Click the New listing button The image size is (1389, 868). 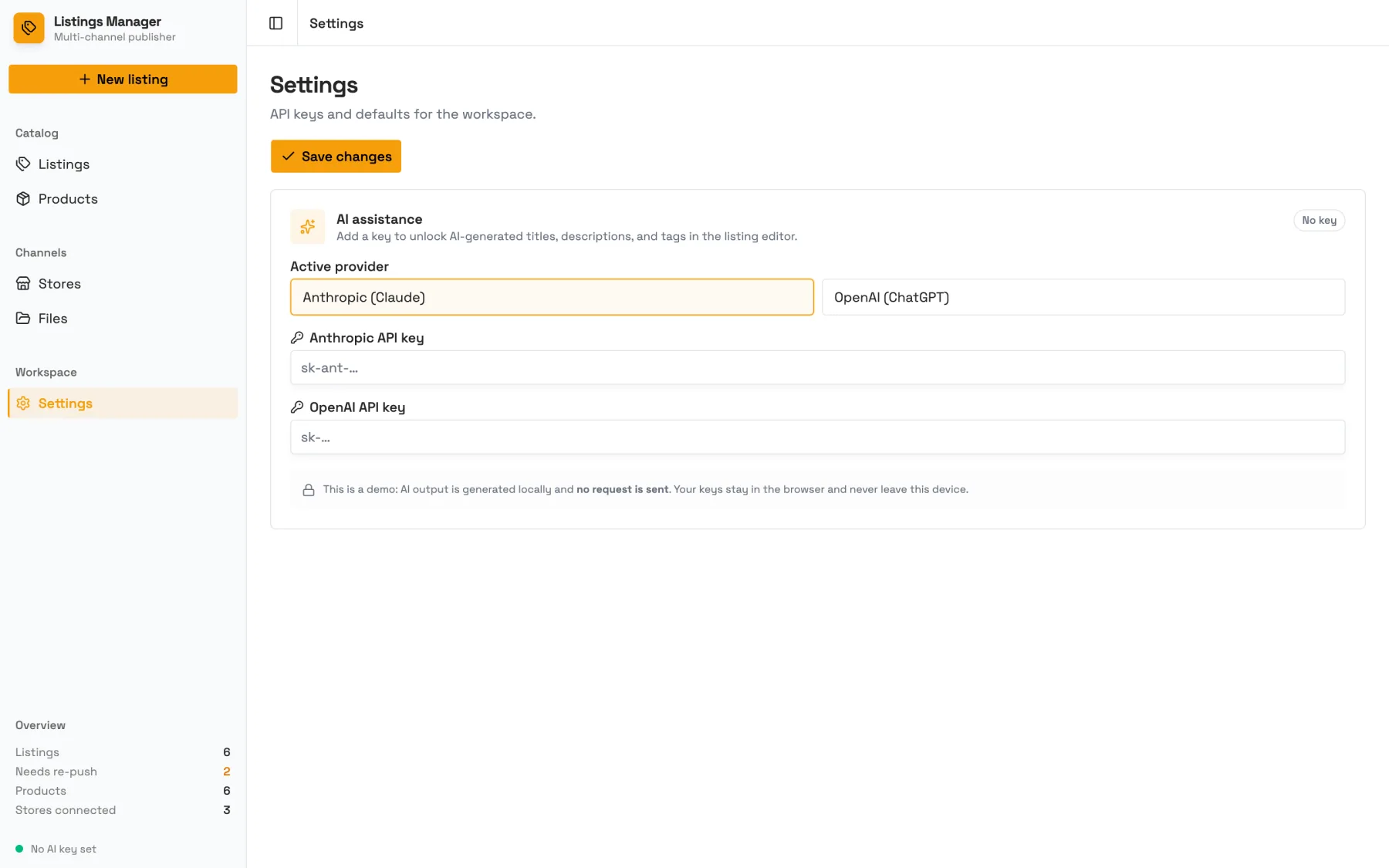(x=123, y=79)
